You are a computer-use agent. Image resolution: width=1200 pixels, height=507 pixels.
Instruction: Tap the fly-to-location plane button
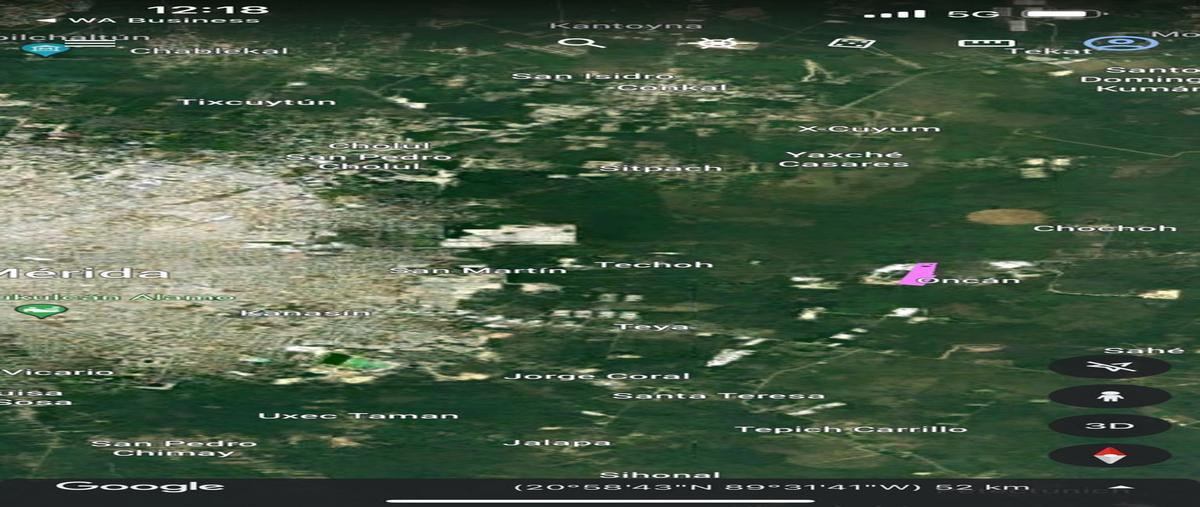coord(1110,367)
